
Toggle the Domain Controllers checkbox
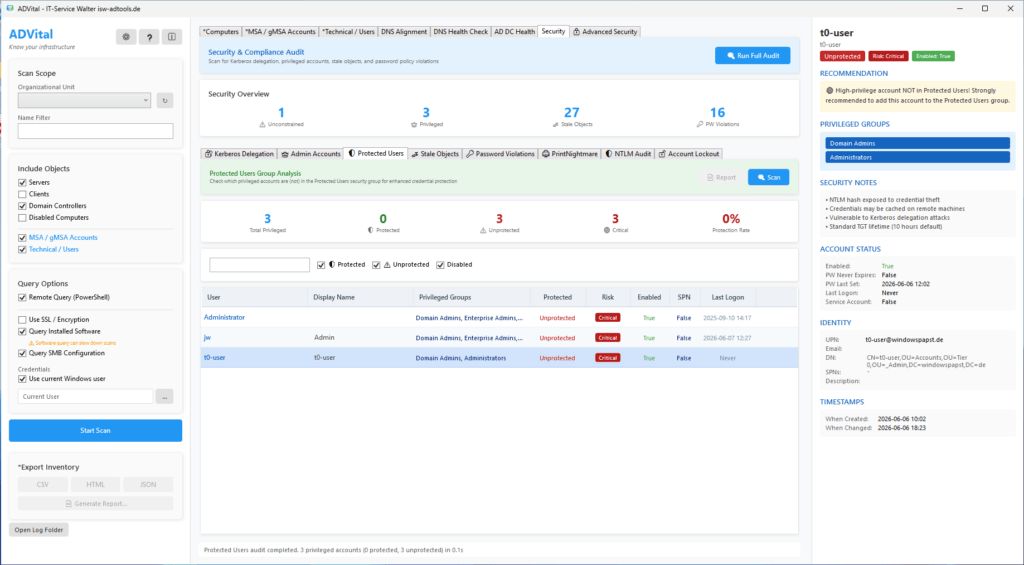point(22,206)
